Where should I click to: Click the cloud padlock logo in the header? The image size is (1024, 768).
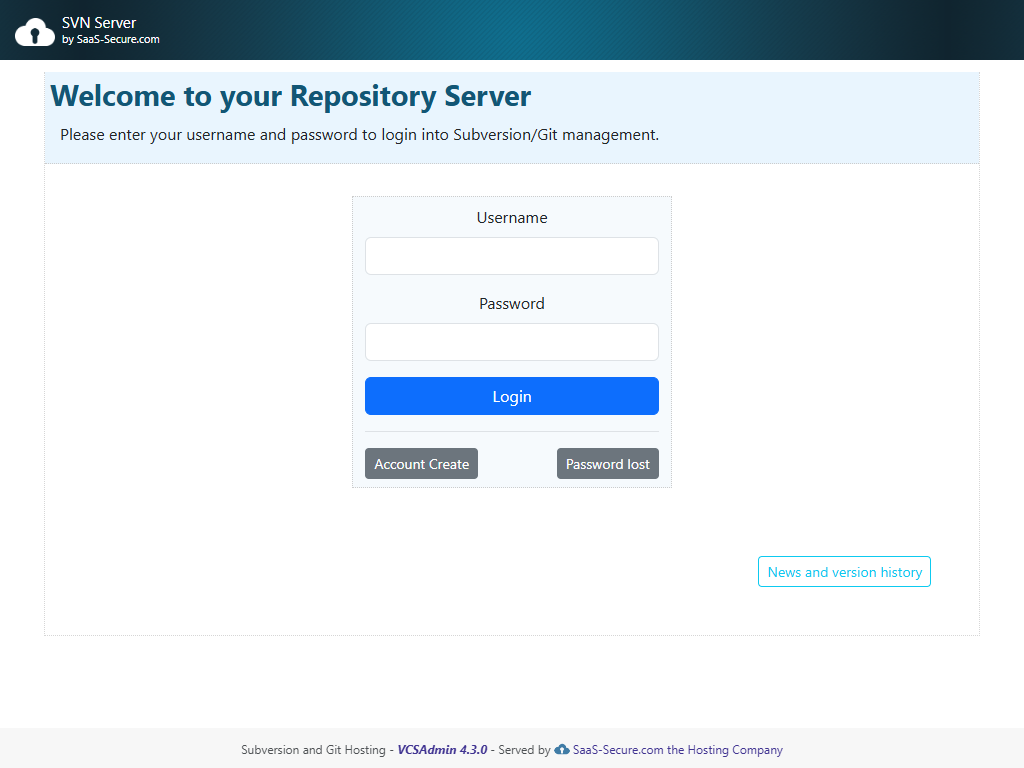(35, 30)
